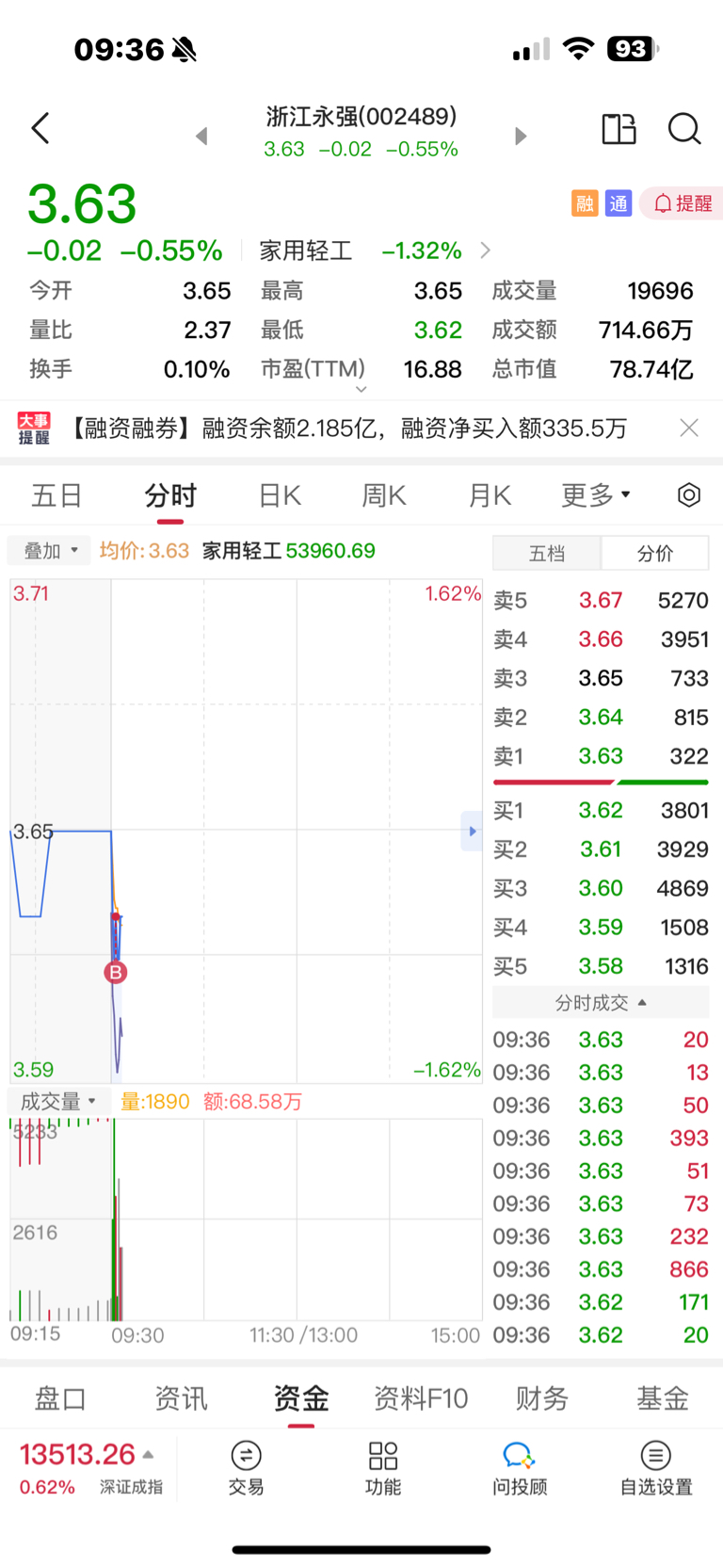Tap the volume bar chart area
The width and height of the screenshot is (723, 1568).
[x=246, y=1220]
